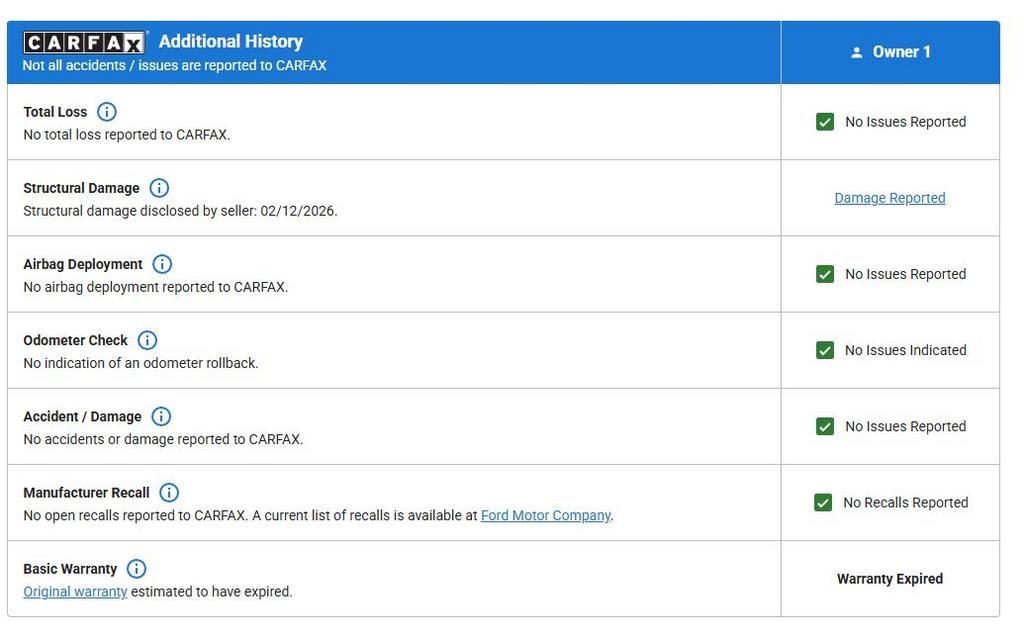Click the Basic Warranty info icon

coord(136,568)
